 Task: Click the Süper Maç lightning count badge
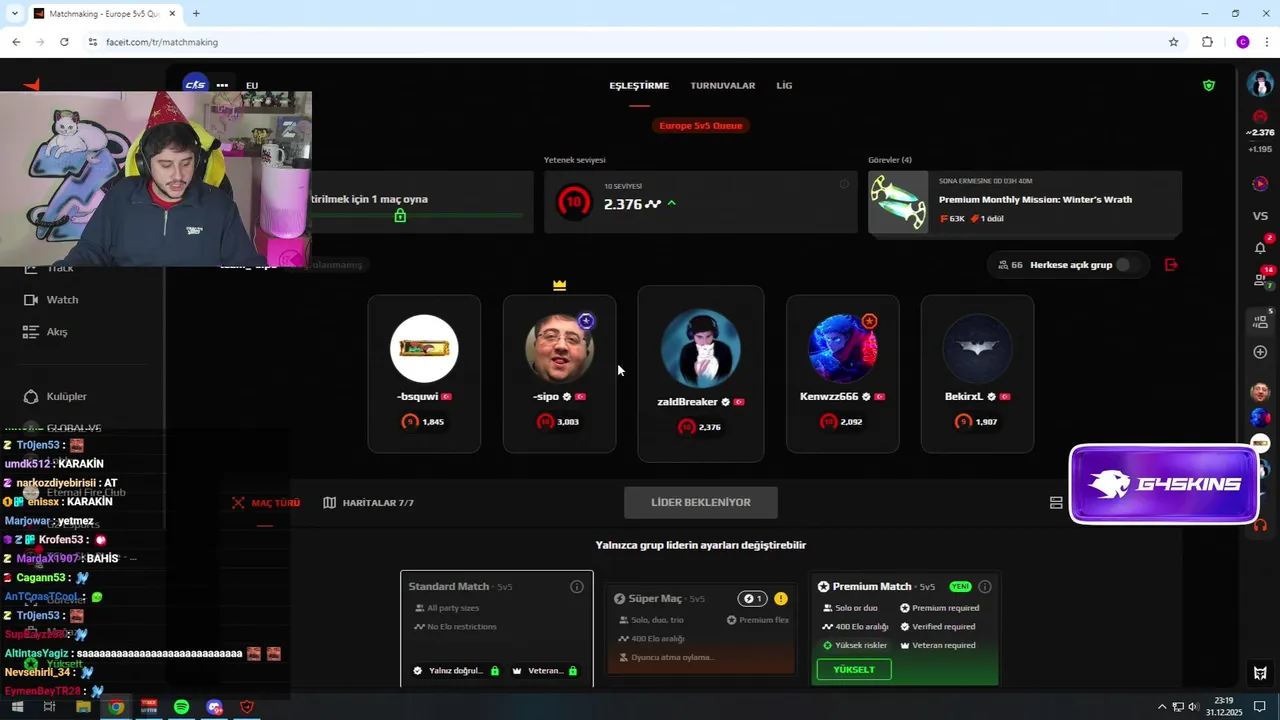click(752, 599)
